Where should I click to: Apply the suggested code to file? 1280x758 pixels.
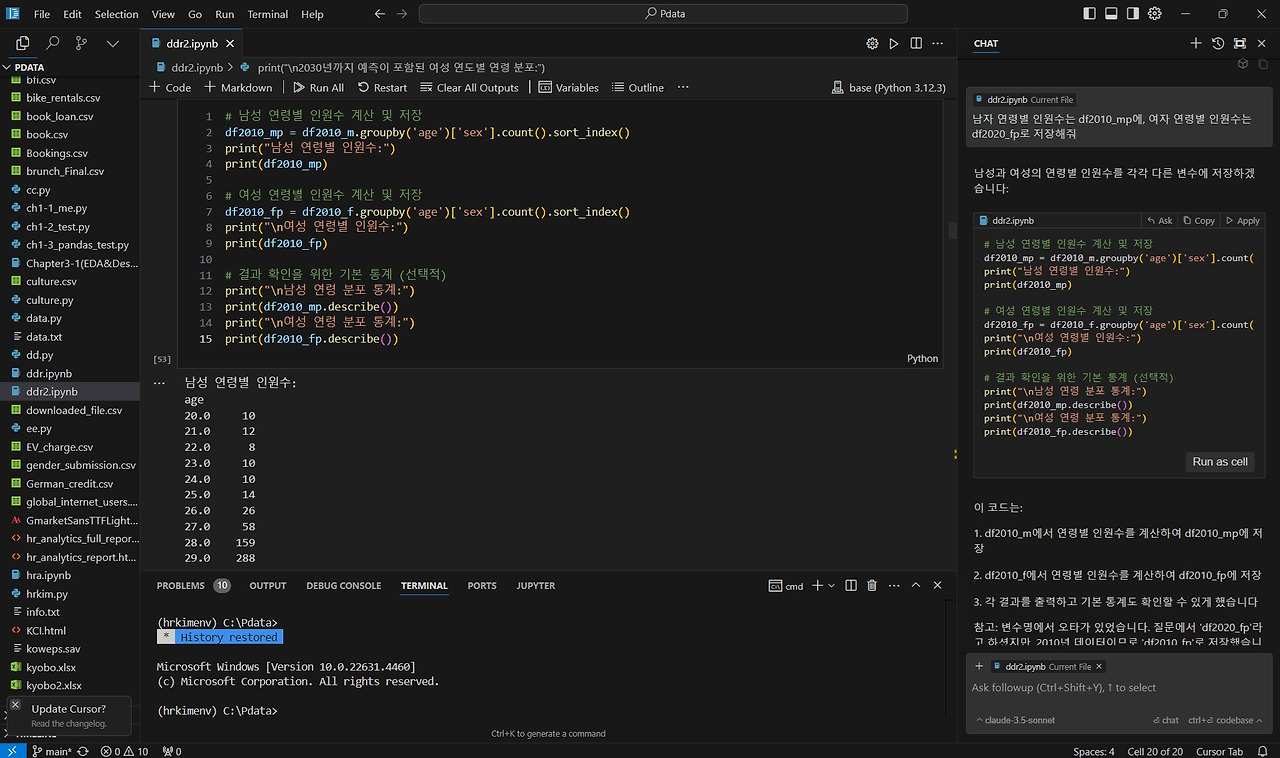(x=1243, y=220)
